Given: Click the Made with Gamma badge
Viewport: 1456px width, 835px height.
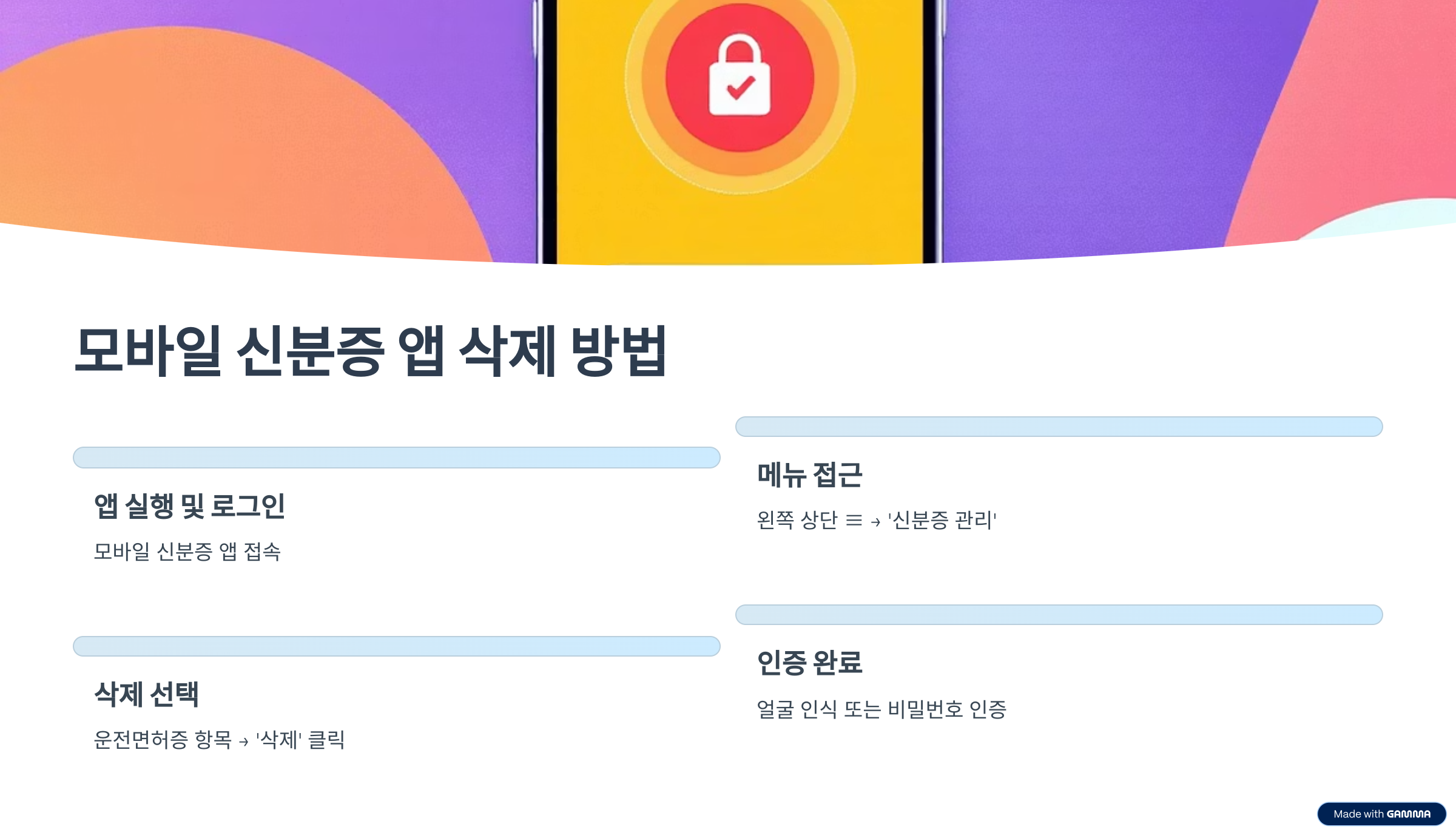Looking at the screenshot, I should 1381,814.
